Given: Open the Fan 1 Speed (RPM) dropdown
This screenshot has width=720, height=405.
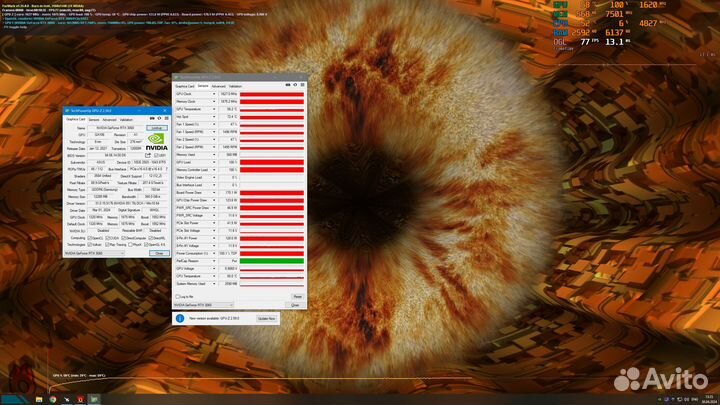Looking at the screenshot, I should (214, 132).
